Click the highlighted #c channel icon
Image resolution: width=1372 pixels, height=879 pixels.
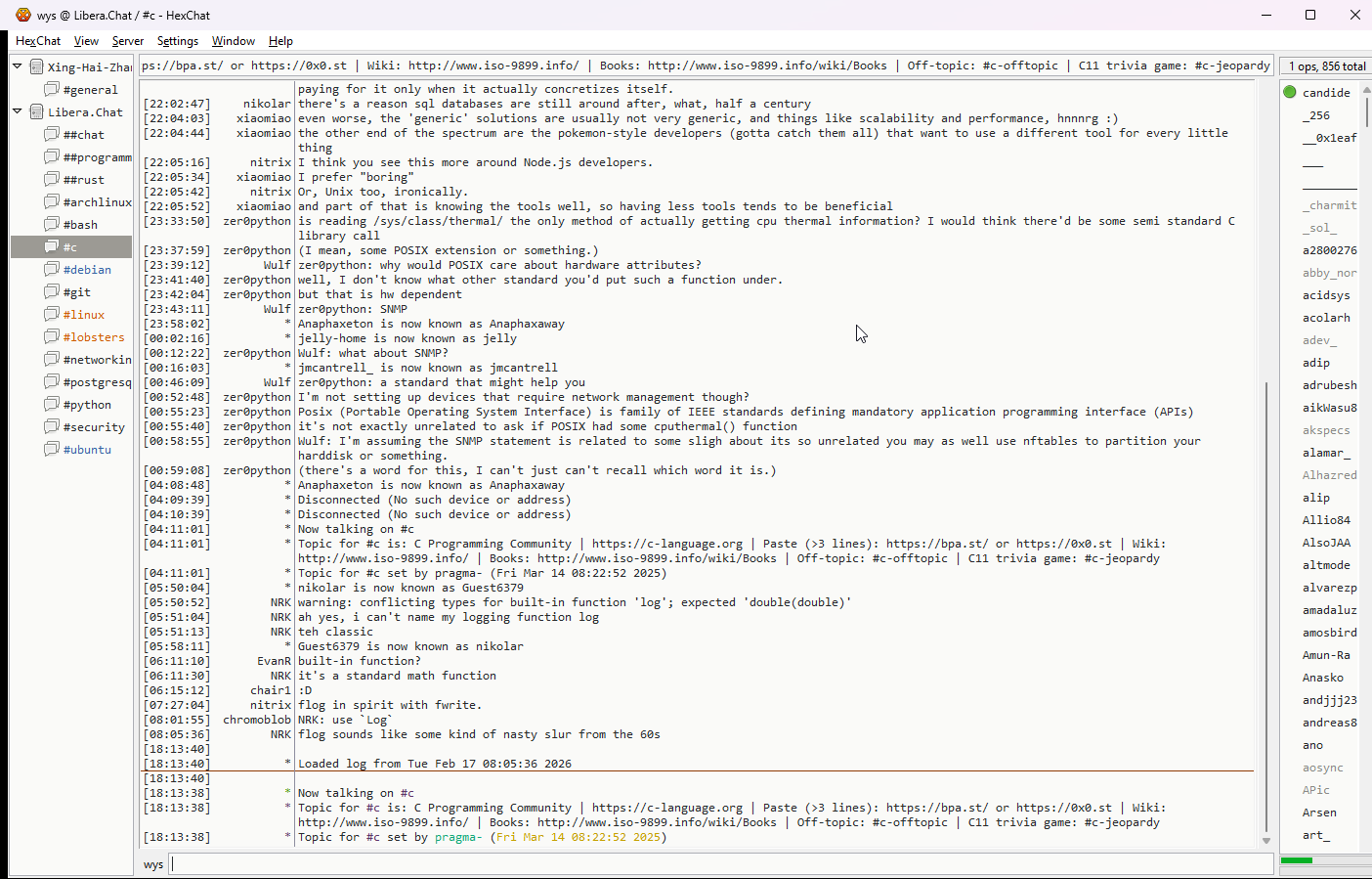coord(52,246)
